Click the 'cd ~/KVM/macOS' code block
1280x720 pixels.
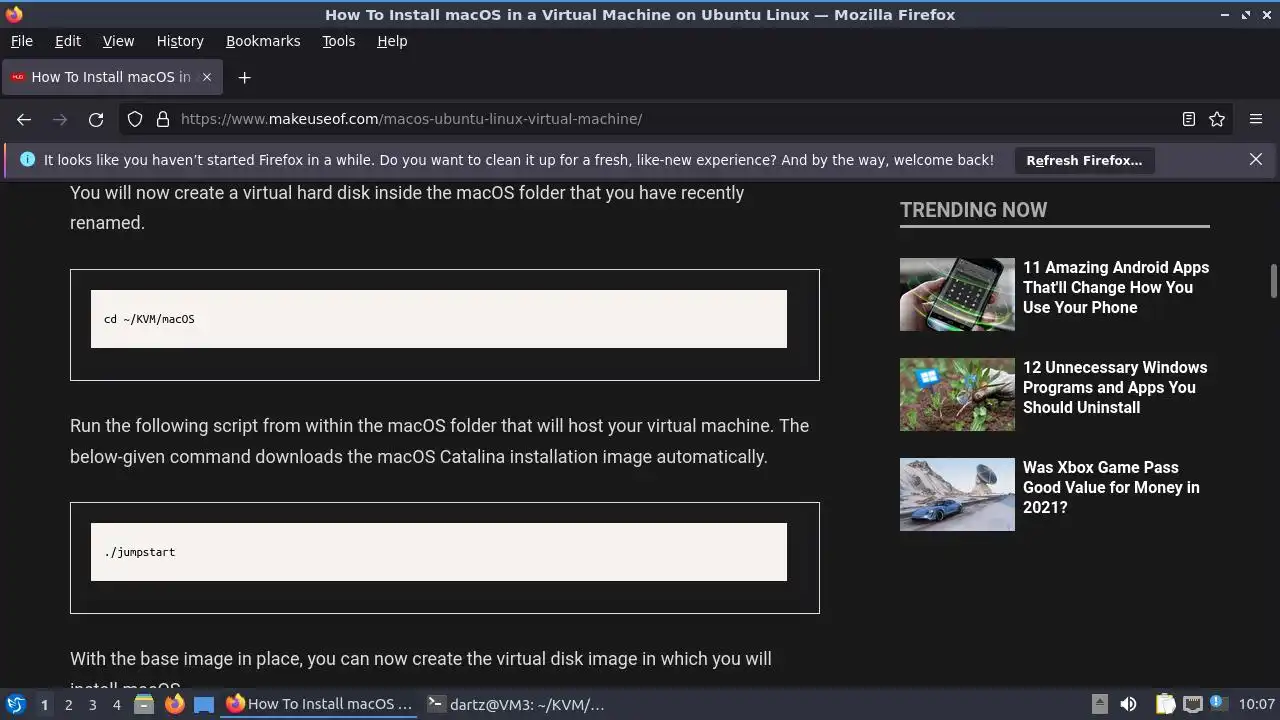[x=439, y=319]
